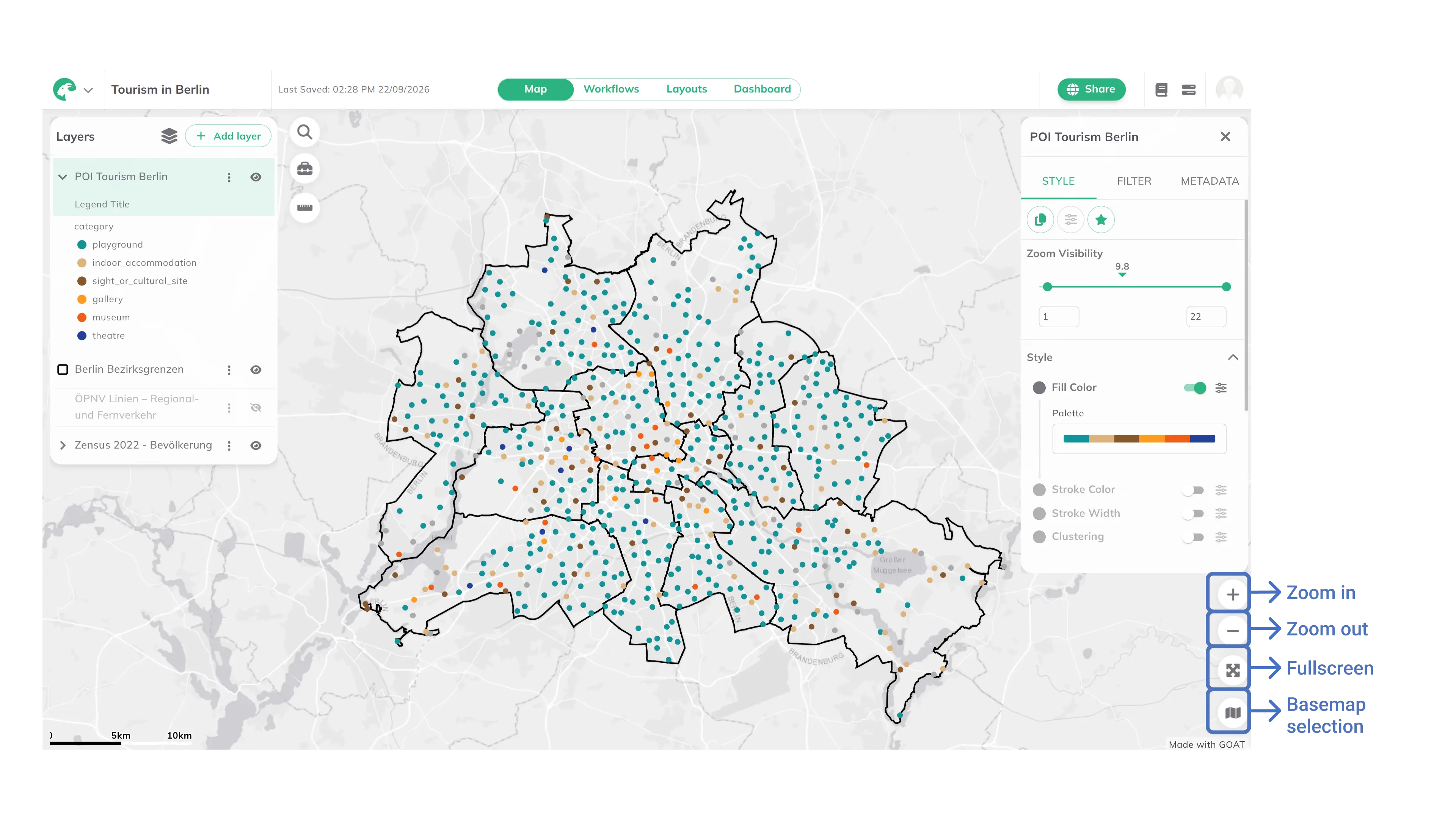Click the layer stack icon in Layers
Screen dimensions: 1456x819
pos(169,136)
